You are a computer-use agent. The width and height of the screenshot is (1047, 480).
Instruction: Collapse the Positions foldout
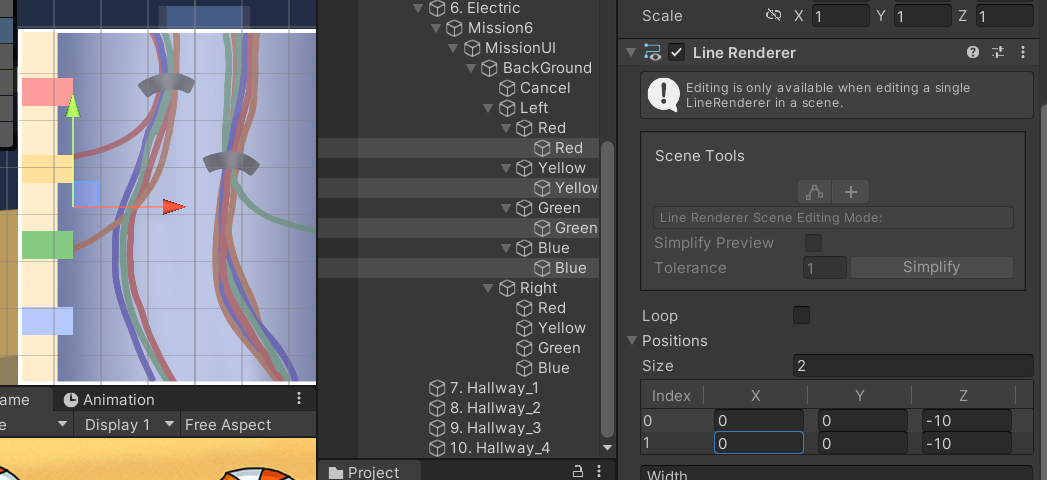(x=632, y=340)
